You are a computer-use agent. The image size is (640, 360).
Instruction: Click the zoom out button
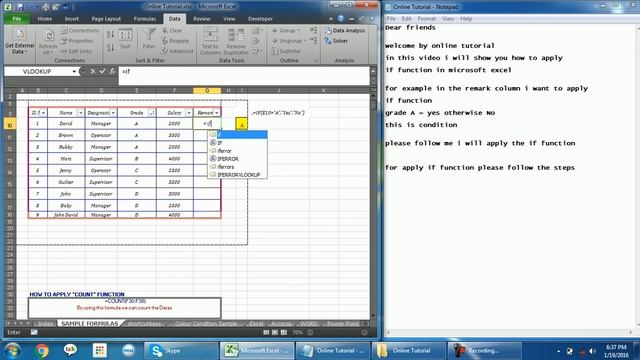(x=310, y=333)
